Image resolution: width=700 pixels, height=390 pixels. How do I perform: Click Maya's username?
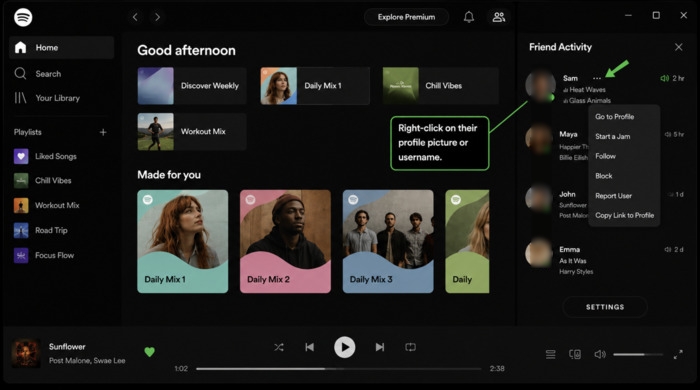tap(568, 134)
